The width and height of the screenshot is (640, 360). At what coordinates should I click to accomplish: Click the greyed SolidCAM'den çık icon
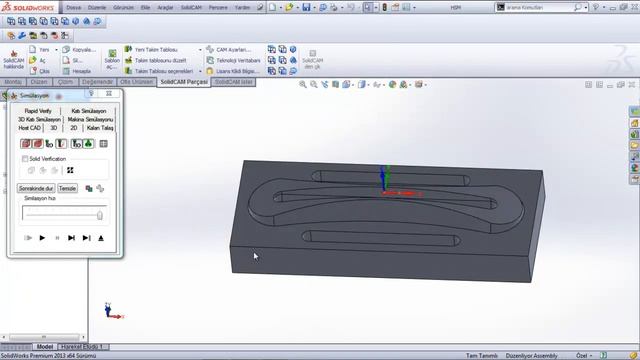click(x=313, y=53)
